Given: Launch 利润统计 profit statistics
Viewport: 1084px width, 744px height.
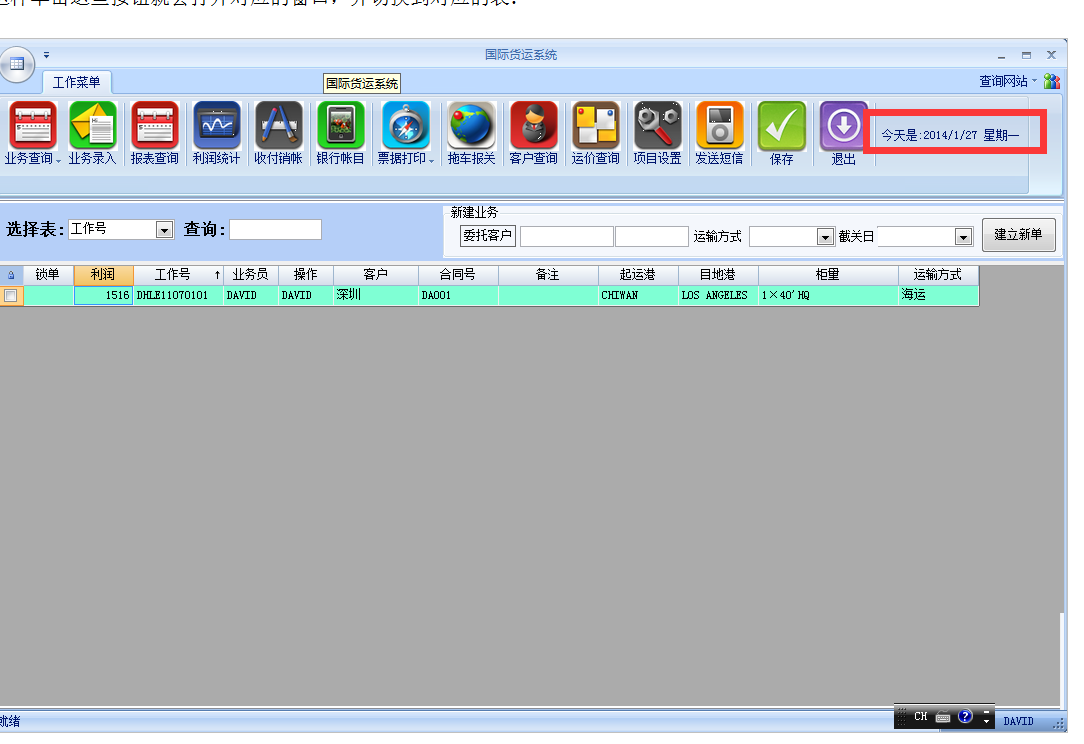Looking at the screenshot, I should [x=216, y=126].
